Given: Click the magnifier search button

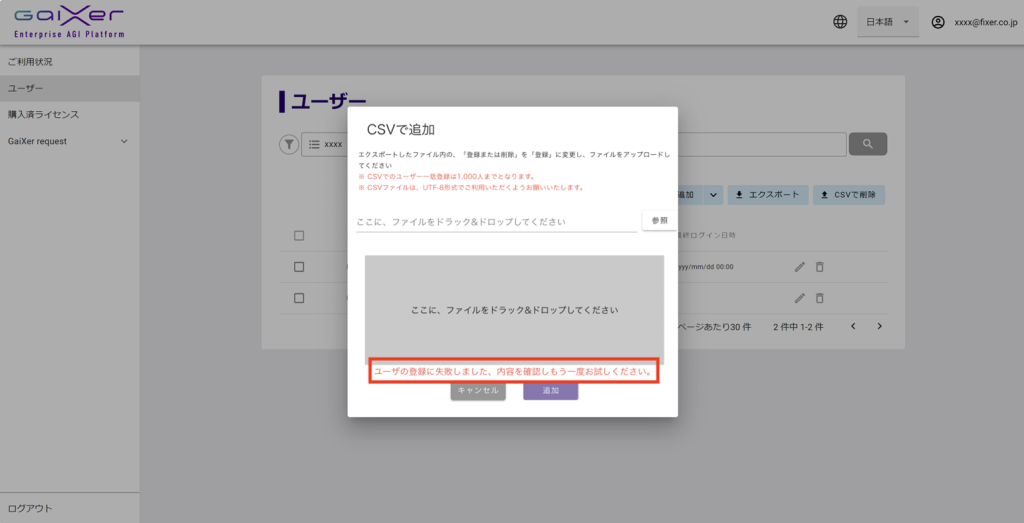Looking at the screenshot, I should pos(867,144).
